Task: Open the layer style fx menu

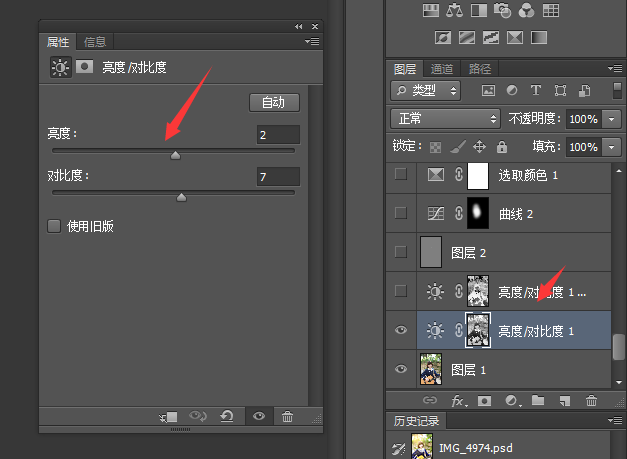Action: click(459, 401)
